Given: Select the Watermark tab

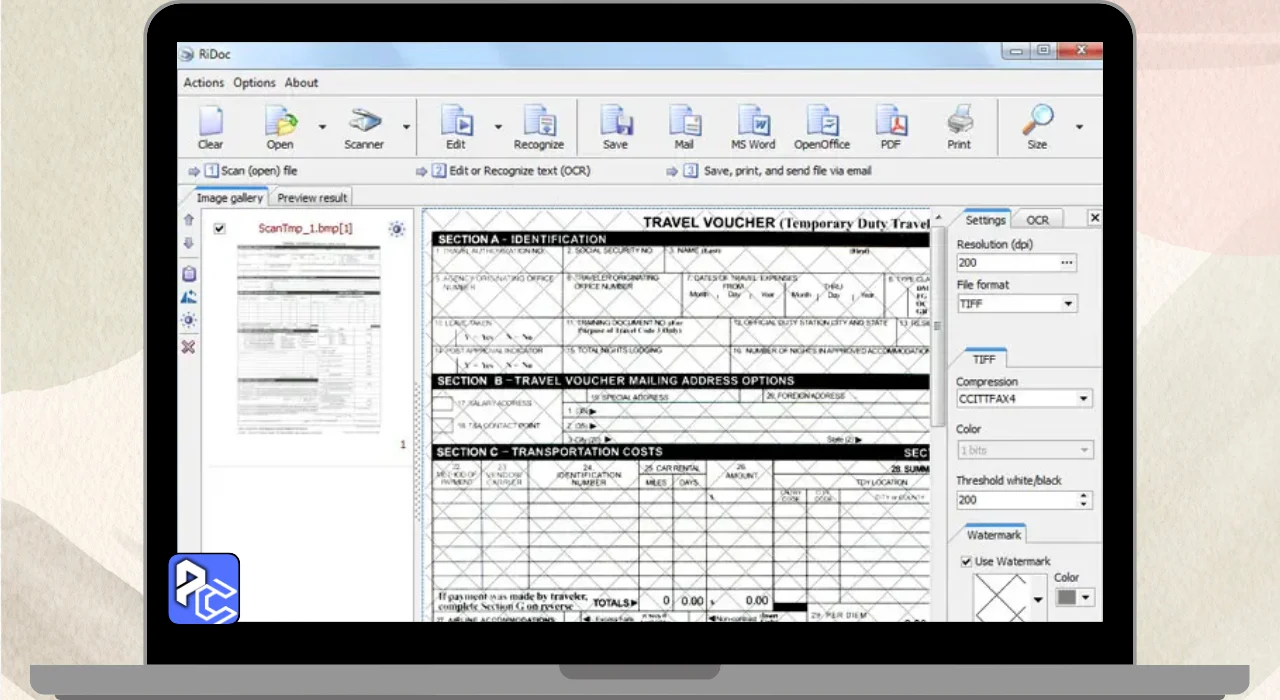Looking at the screenshot, I should [993, 535].
